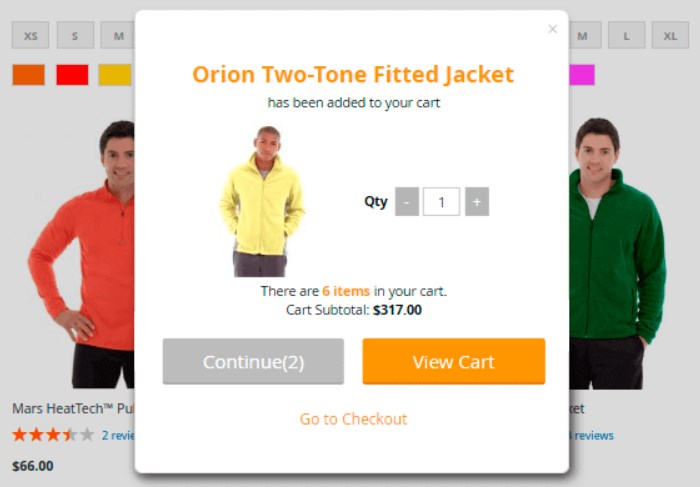Open the cart with View Cart

[454, 361]
